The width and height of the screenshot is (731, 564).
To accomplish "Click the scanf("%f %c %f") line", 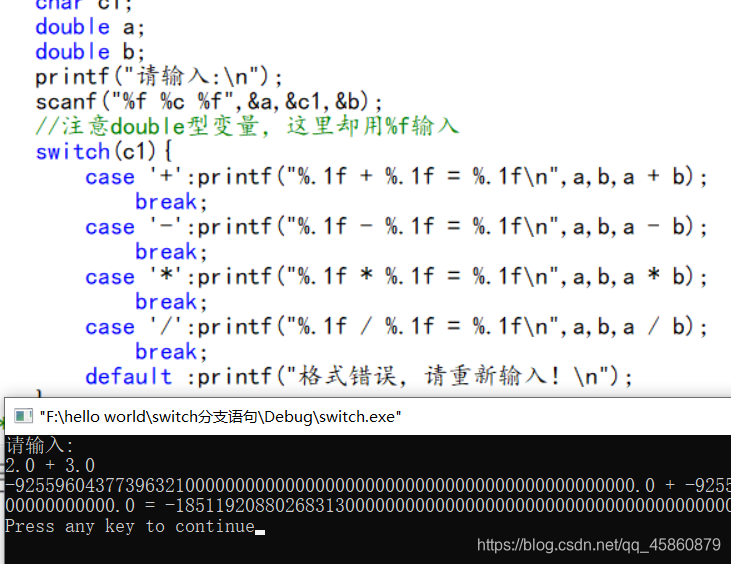I will (209, 102).
